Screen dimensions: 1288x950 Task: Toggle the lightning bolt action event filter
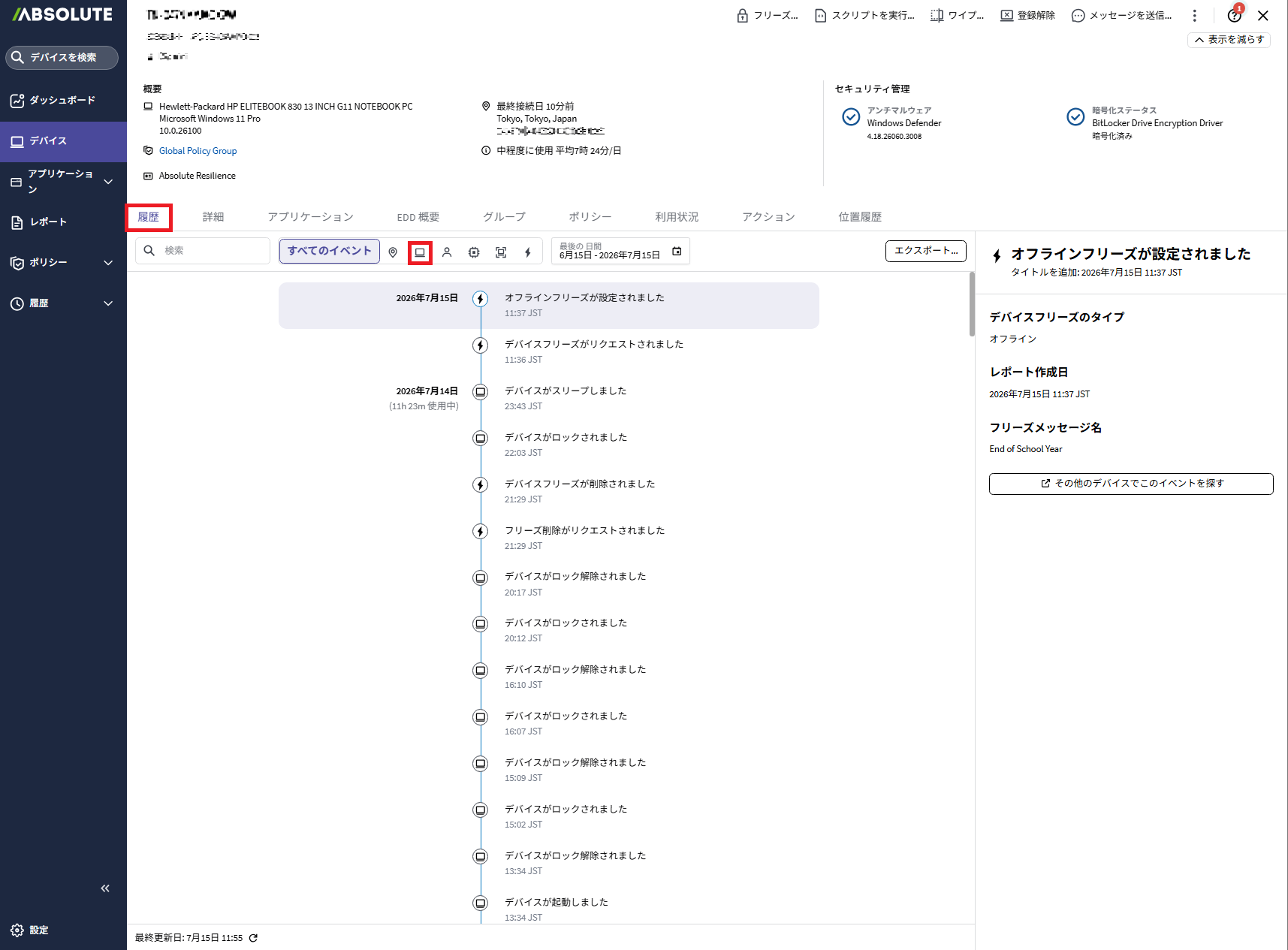pyautogui.click(x=528, y=252)
